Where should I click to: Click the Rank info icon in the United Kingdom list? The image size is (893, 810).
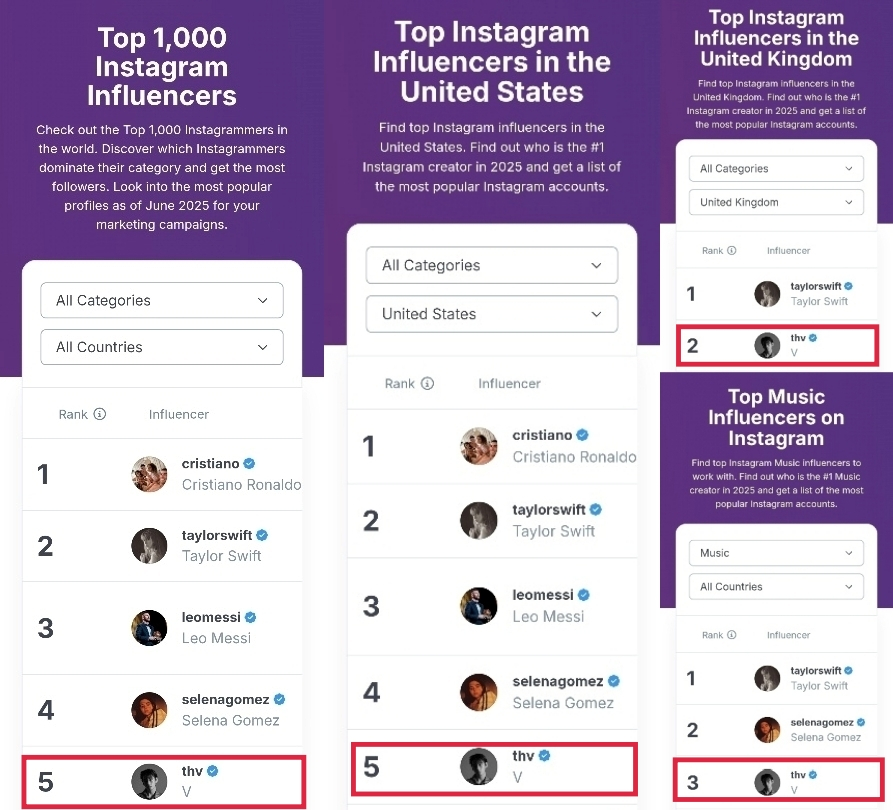point(732,251)
